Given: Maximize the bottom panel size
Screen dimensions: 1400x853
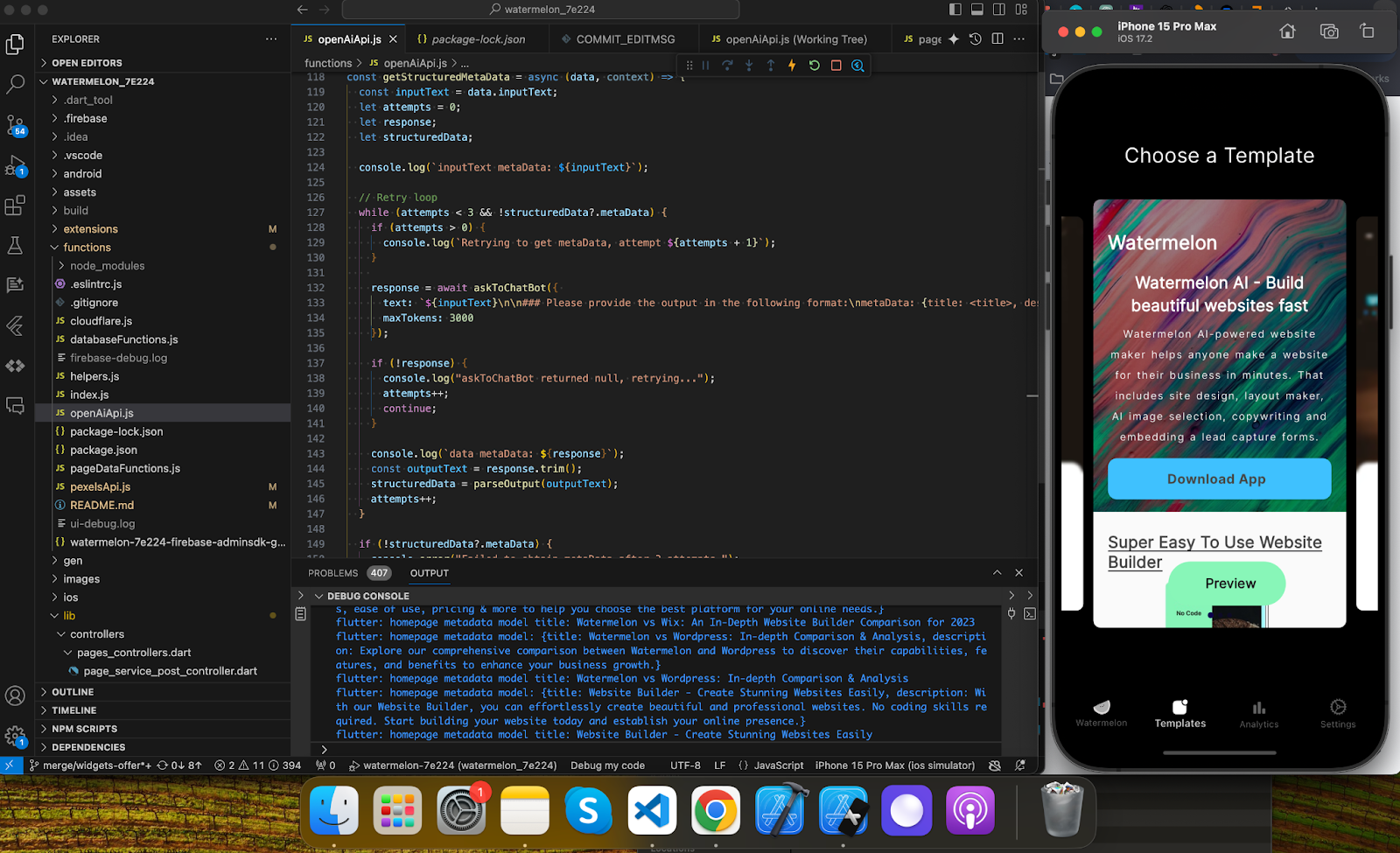Looking at the screenshot, I should [997, 573].
